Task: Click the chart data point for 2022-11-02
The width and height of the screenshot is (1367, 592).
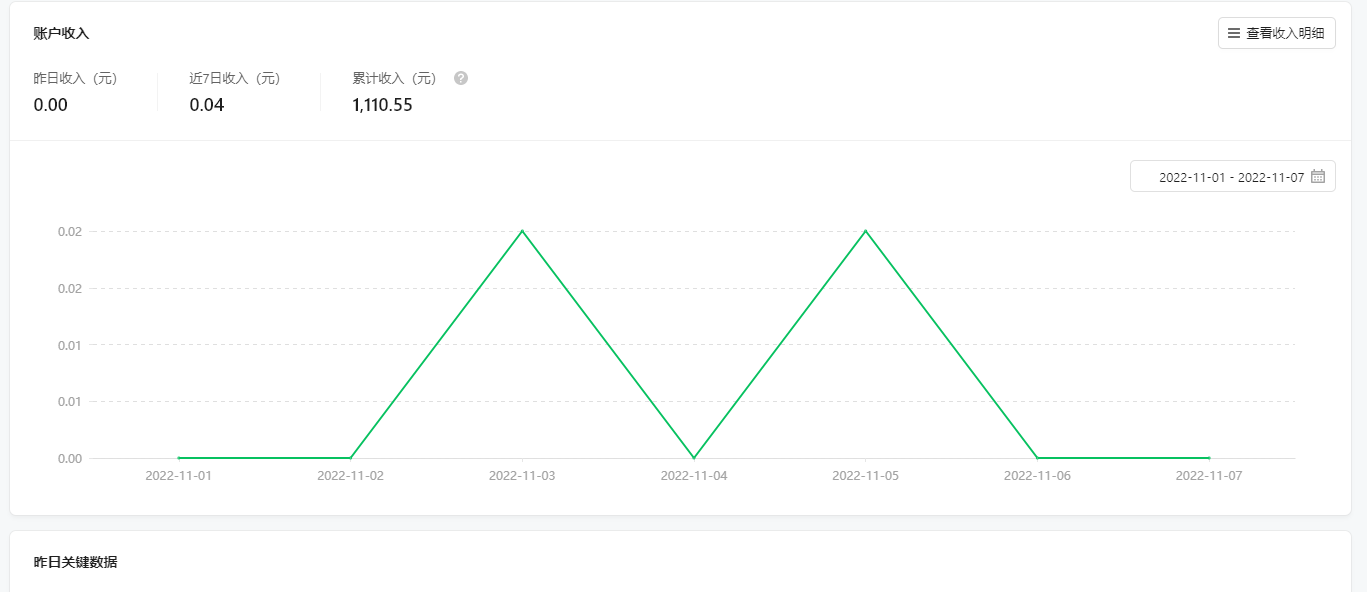Action: coord(350,458)
